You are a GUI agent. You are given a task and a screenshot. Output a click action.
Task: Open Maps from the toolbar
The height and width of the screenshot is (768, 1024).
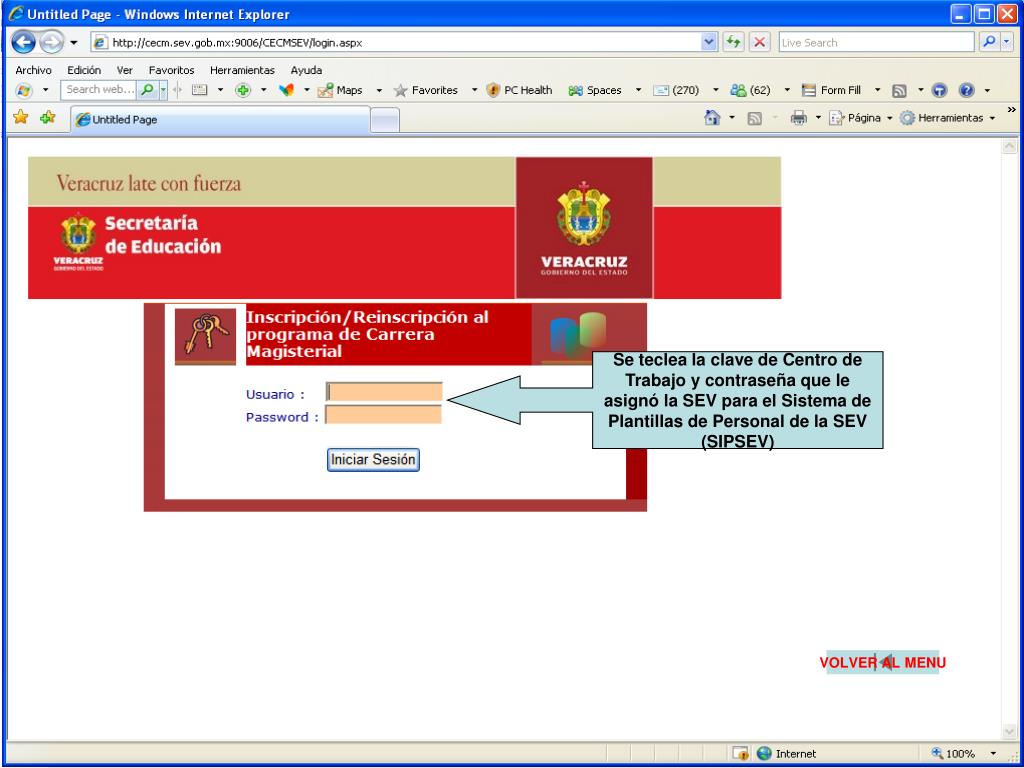pyautogui.click(x=340, y=90)
